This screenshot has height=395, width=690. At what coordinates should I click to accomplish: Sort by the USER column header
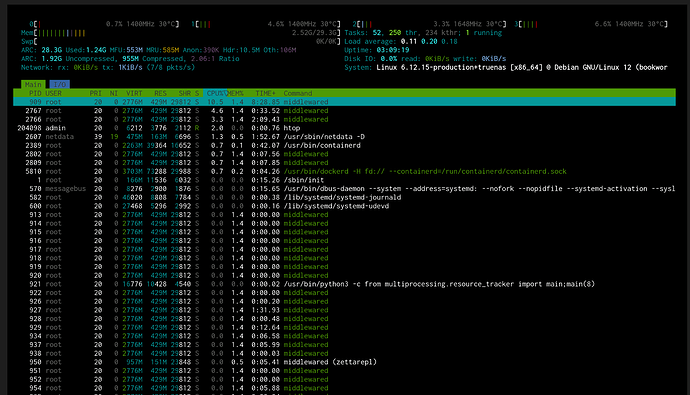tap(54, 93)
